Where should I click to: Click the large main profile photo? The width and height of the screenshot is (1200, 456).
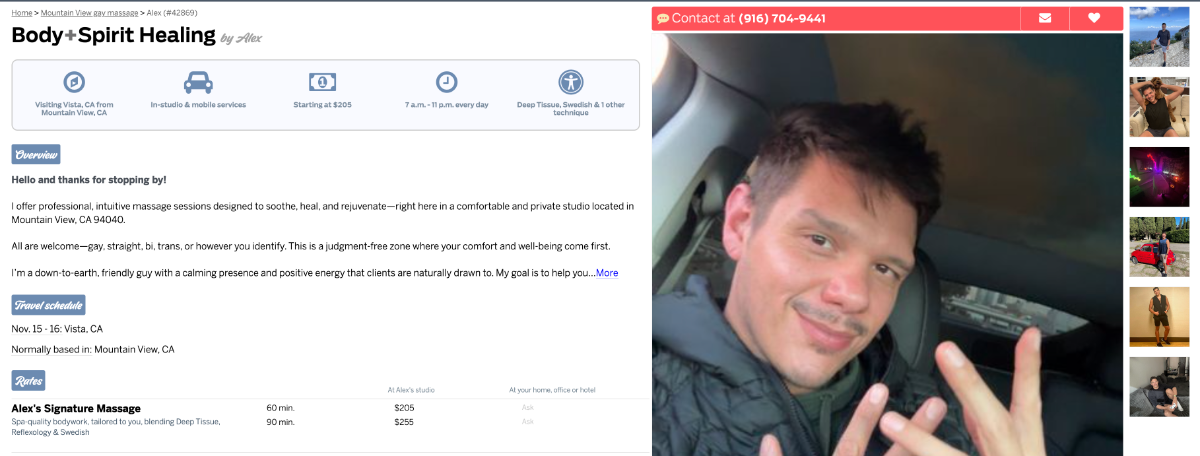(x=887, y=243)
